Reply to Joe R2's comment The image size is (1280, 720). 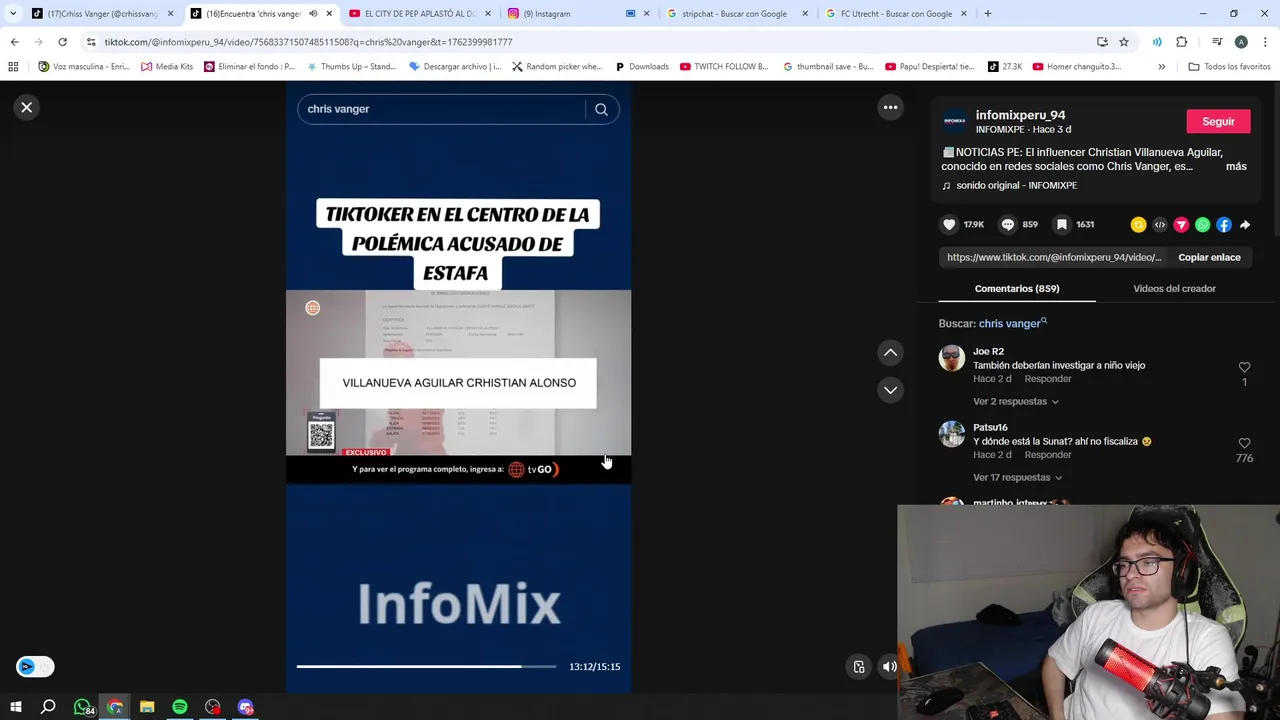1047,379
